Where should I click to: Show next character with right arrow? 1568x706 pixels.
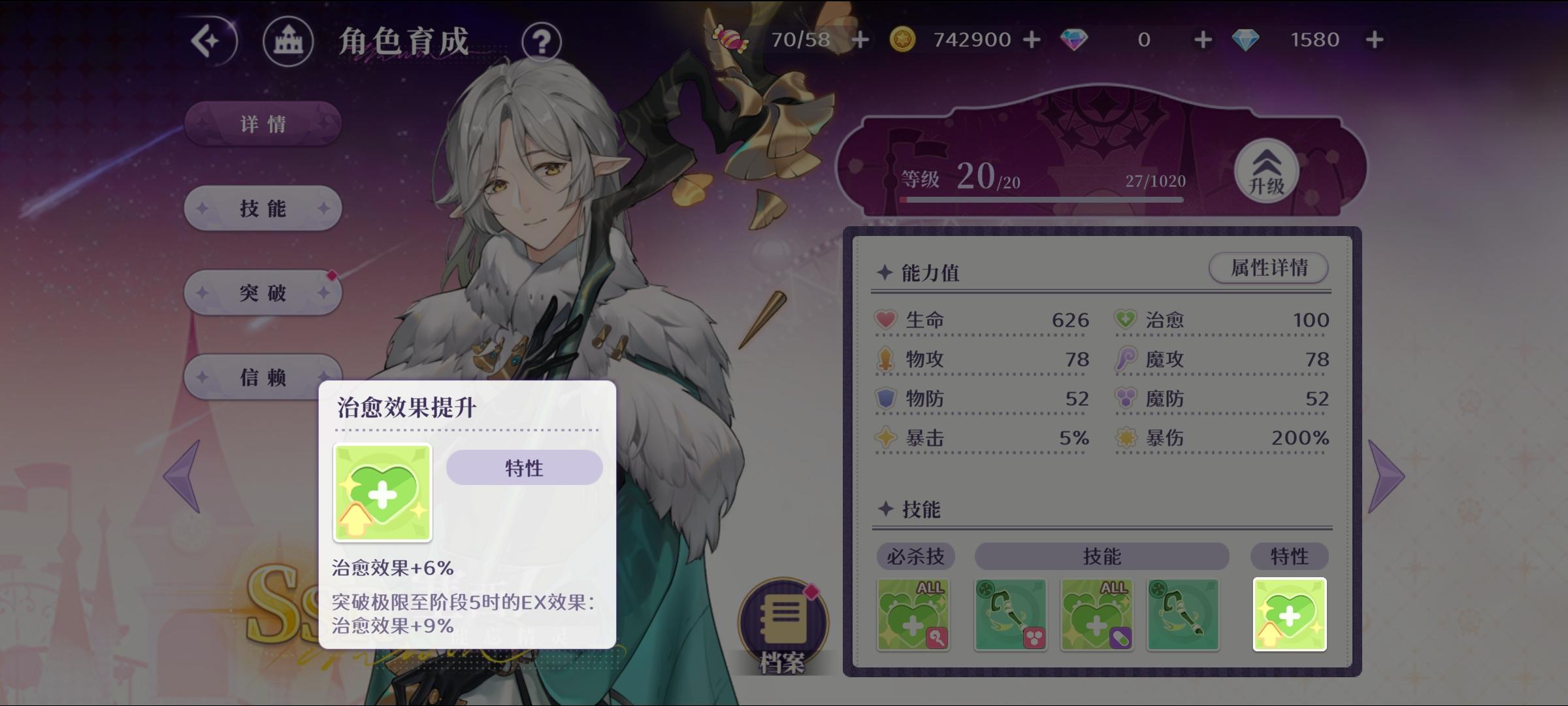click(1386, 476)
